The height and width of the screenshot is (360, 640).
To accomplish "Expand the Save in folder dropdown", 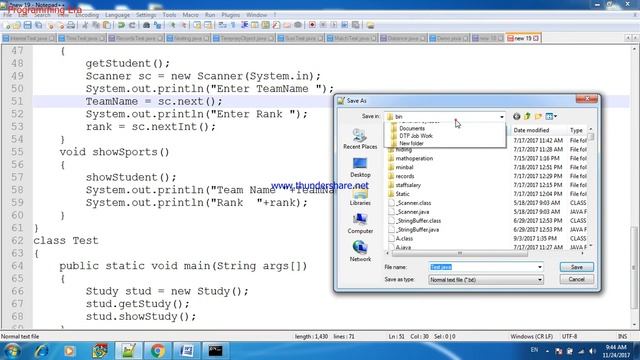I will pos(502,117).
